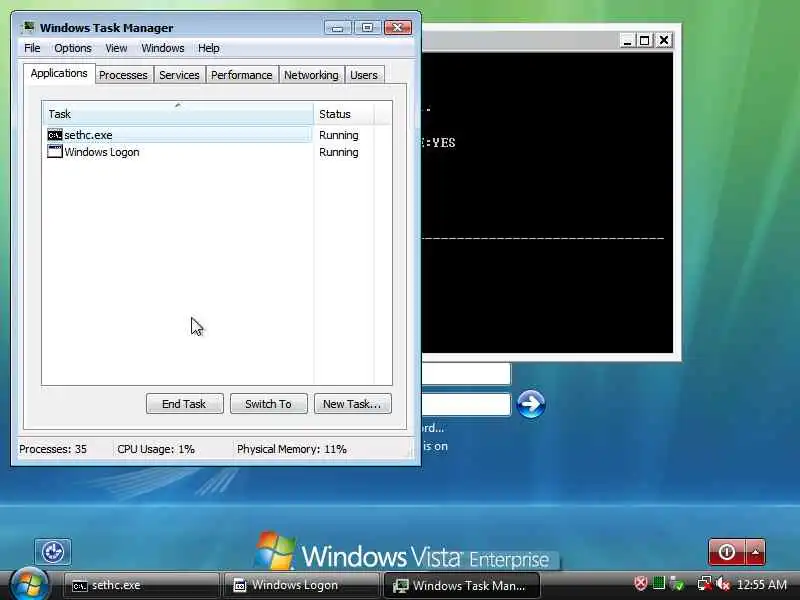Click the End Task button
This screenshot has height=600, width=800.
[185, 404]
